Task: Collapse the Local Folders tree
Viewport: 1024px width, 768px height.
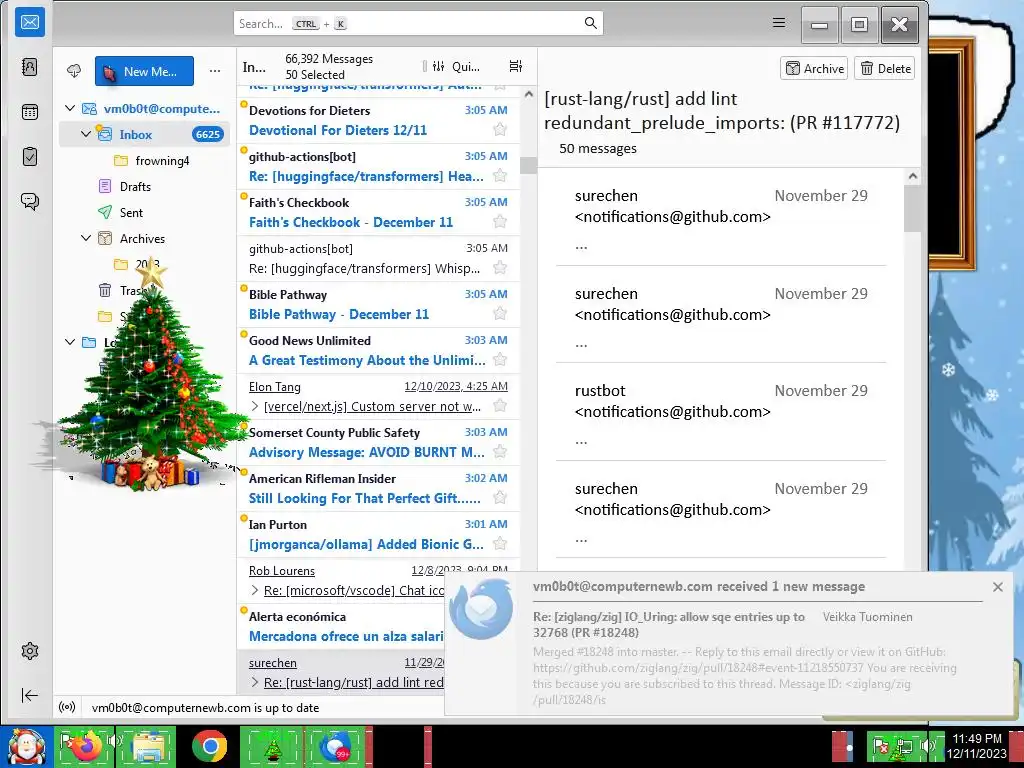Action: (x=70, y=342)
